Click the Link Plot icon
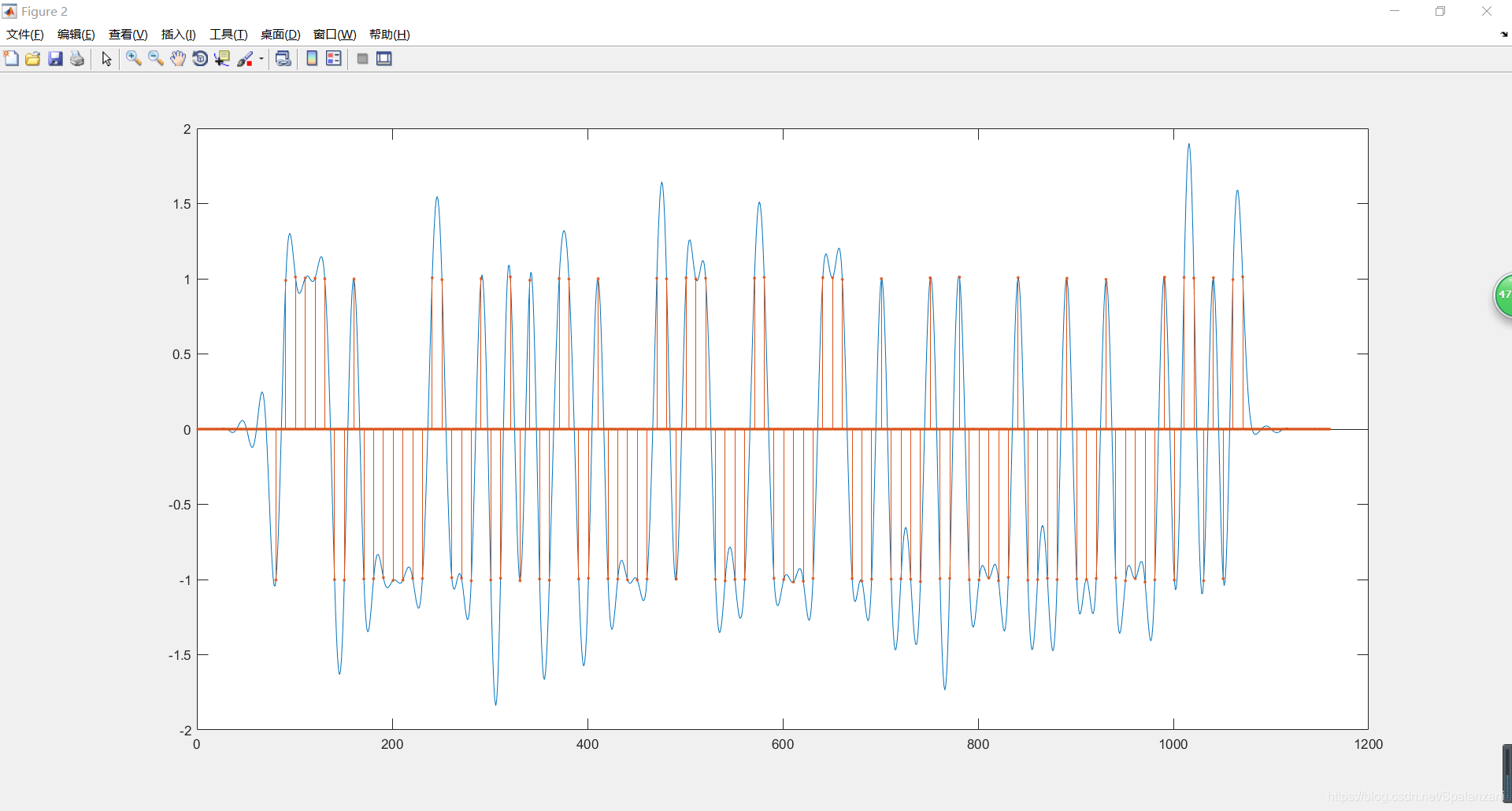Screen dimensions: 1512x811 [283, 59]
